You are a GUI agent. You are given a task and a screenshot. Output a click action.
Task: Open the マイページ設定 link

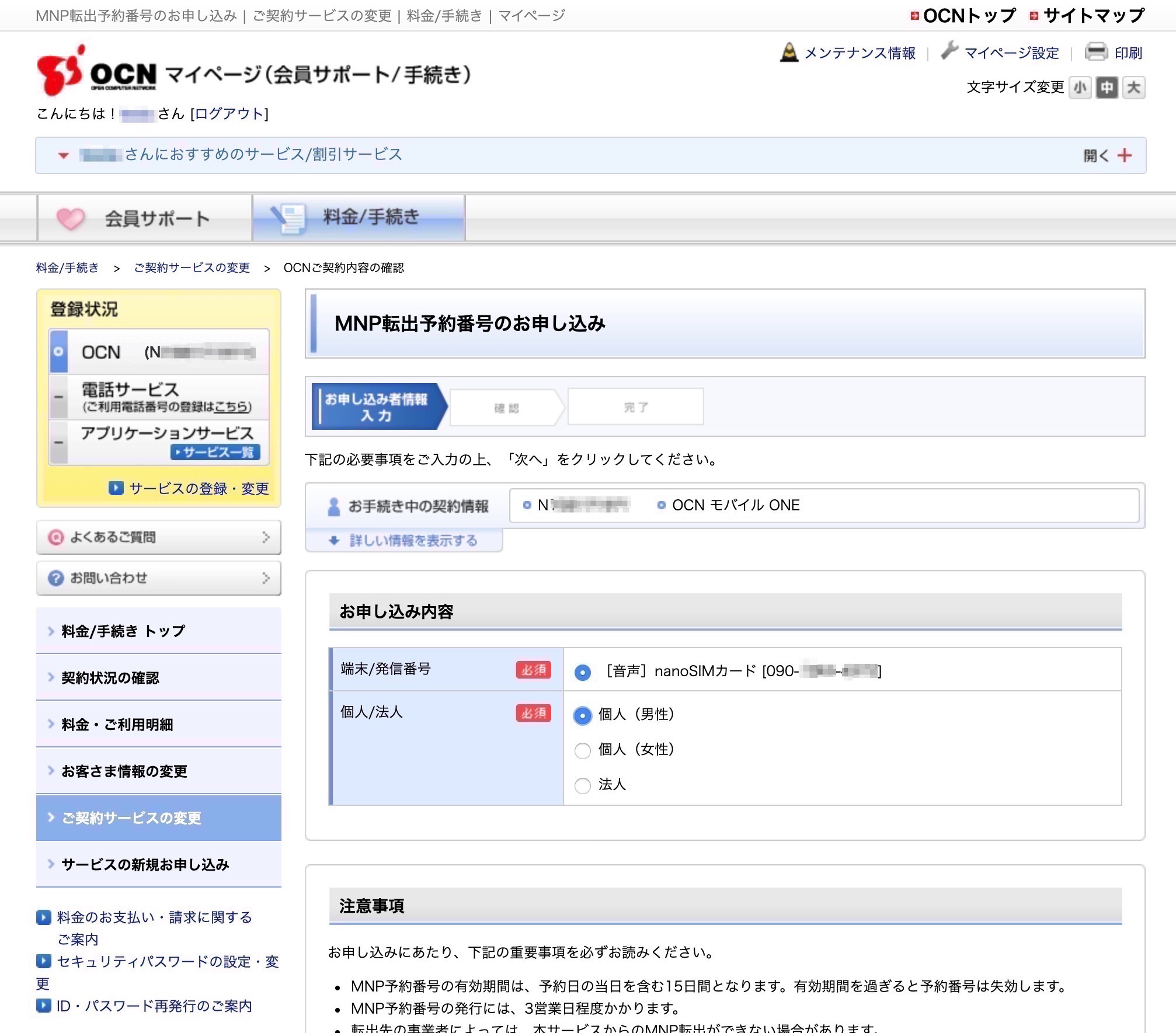coord(1011,53)
